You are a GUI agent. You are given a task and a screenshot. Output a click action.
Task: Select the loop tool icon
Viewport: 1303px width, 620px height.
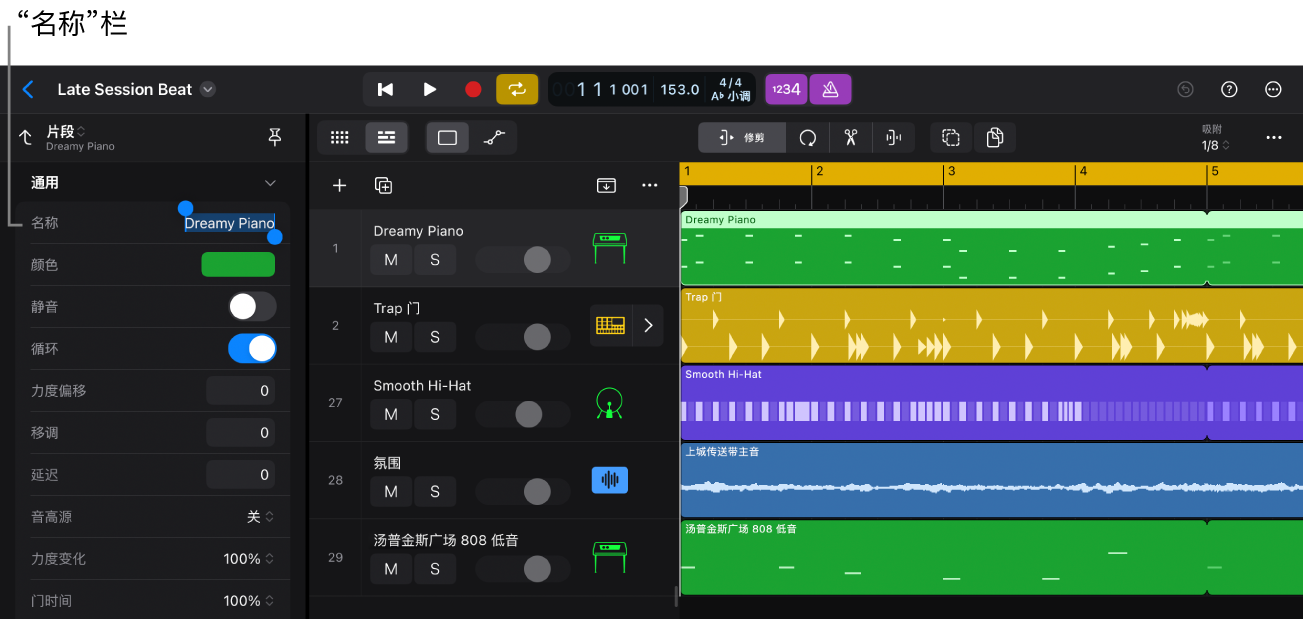click(x=807, y=138)
